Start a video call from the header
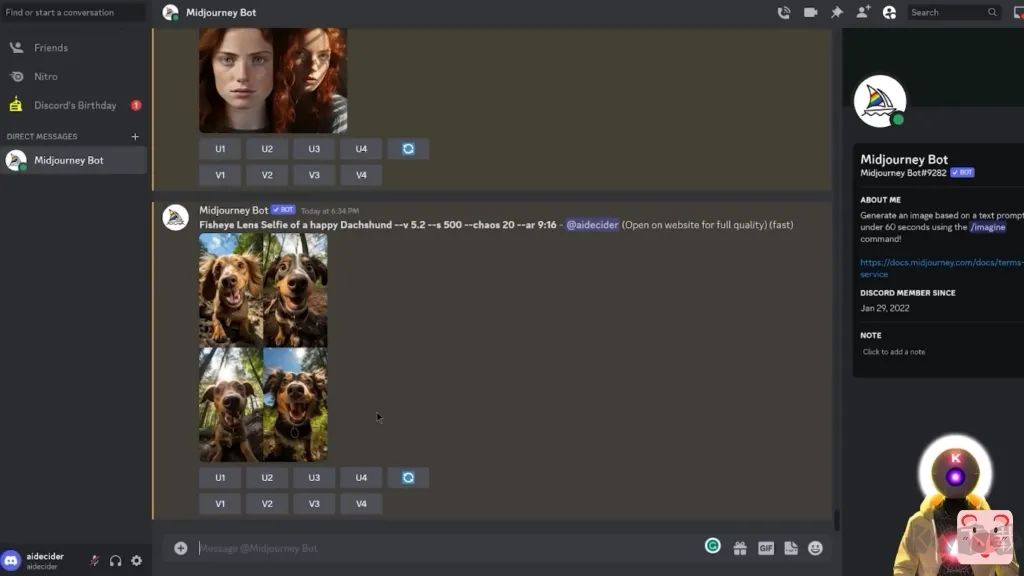Screen dimensions: 1024x576 point(810,13)
